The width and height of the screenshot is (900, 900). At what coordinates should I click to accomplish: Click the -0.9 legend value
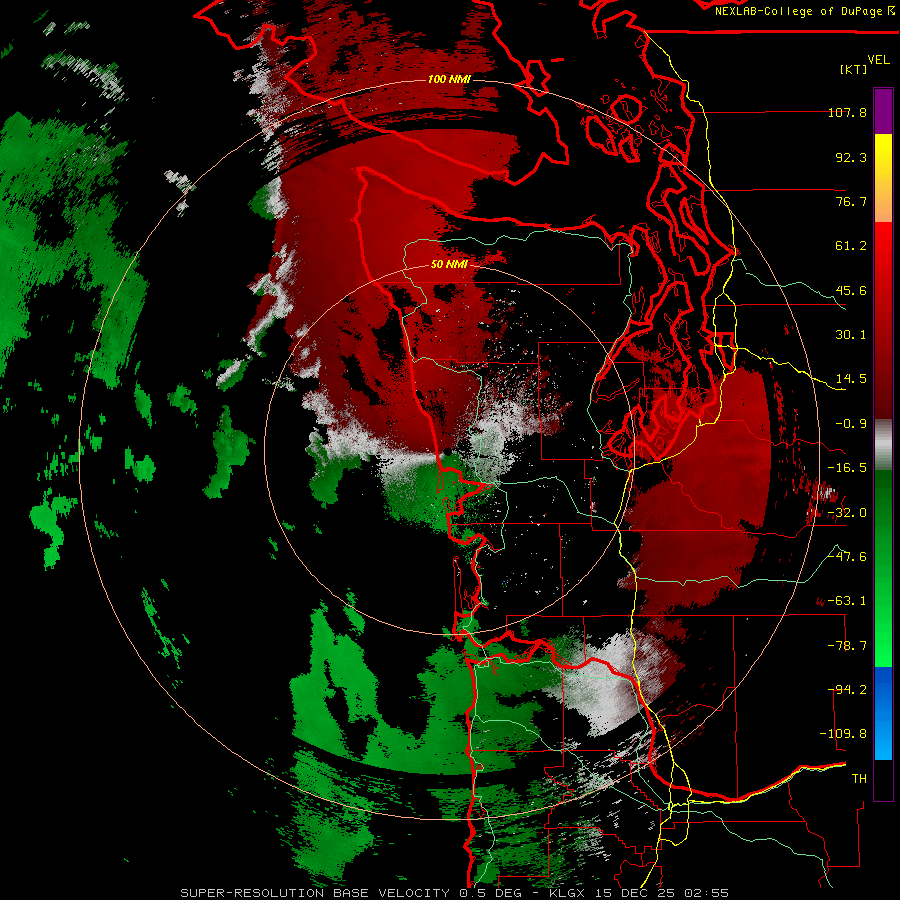pos(851,423)
